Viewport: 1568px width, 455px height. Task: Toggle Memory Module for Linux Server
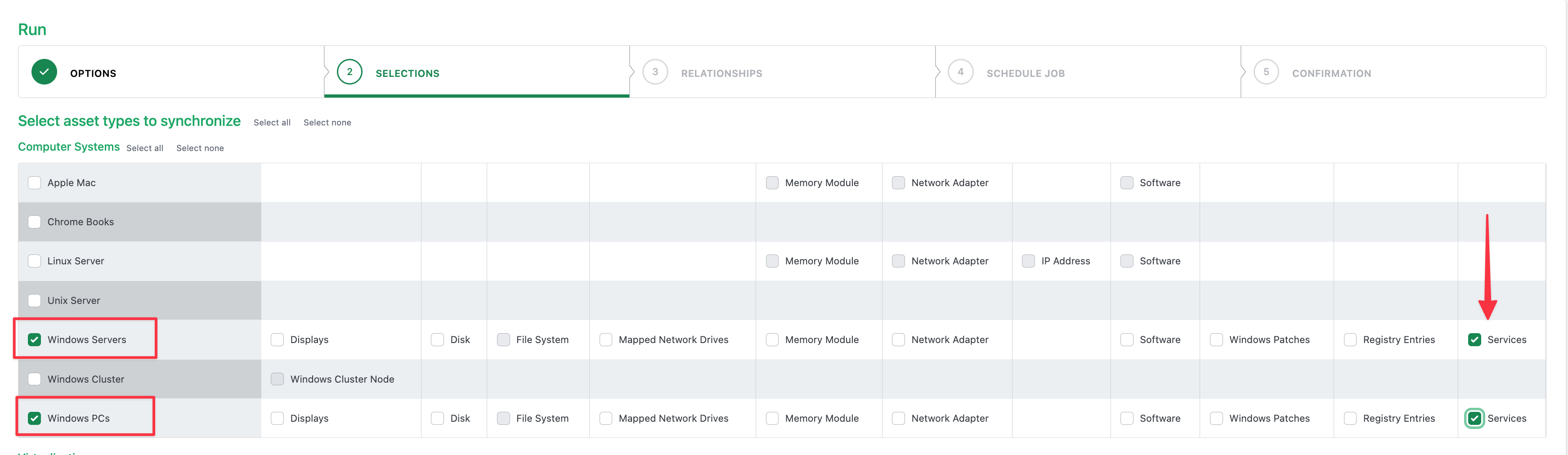tap(772, 261)
